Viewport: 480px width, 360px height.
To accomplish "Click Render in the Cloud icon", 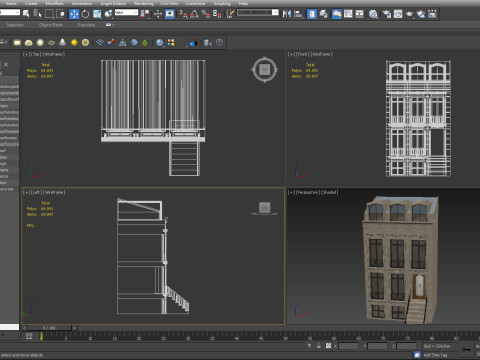I will coord(421,14).
